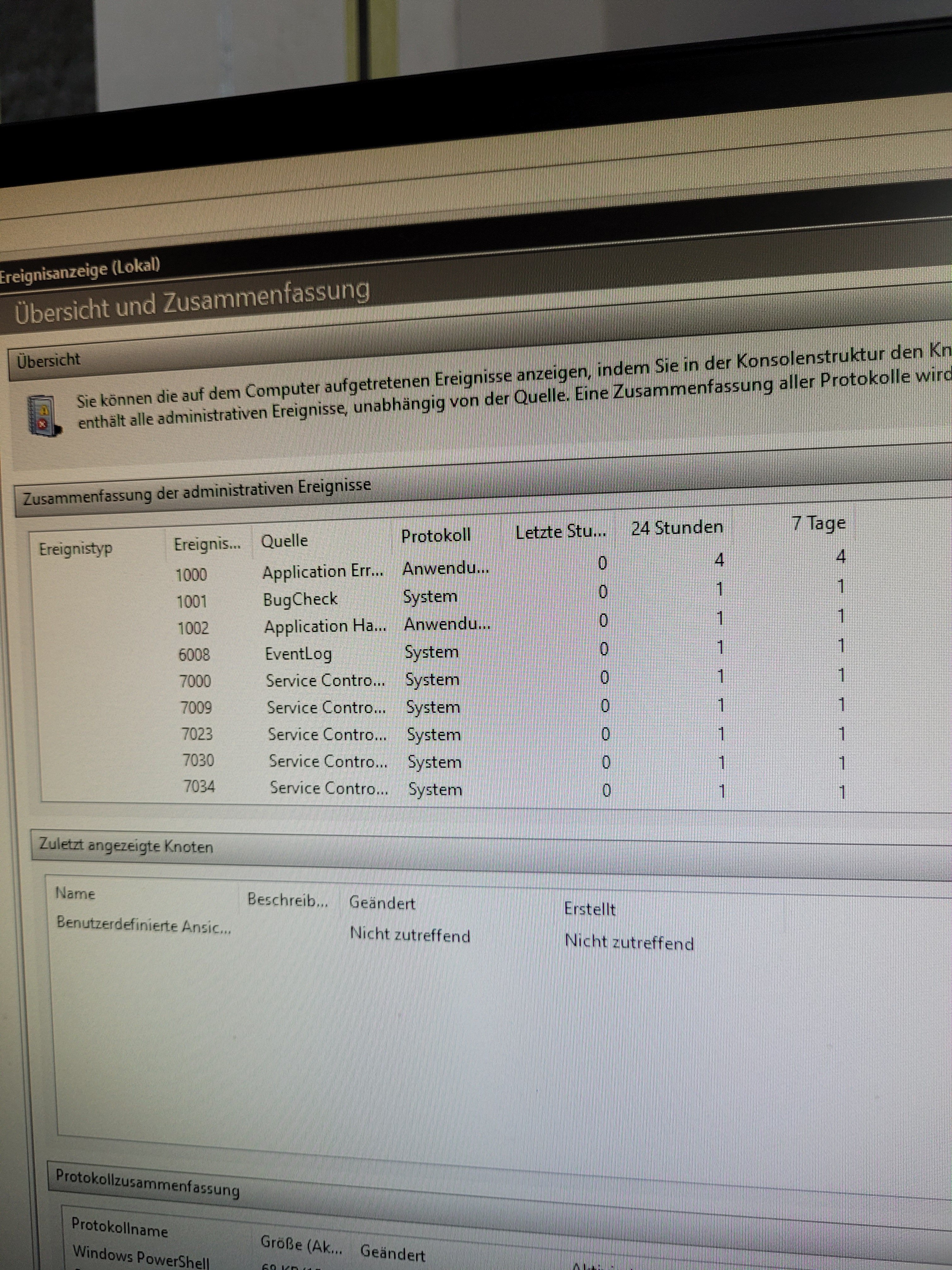Collapse the Zuletzt angezeigte Knoten section
This screenshot has height=1270, width=952.
126,846
